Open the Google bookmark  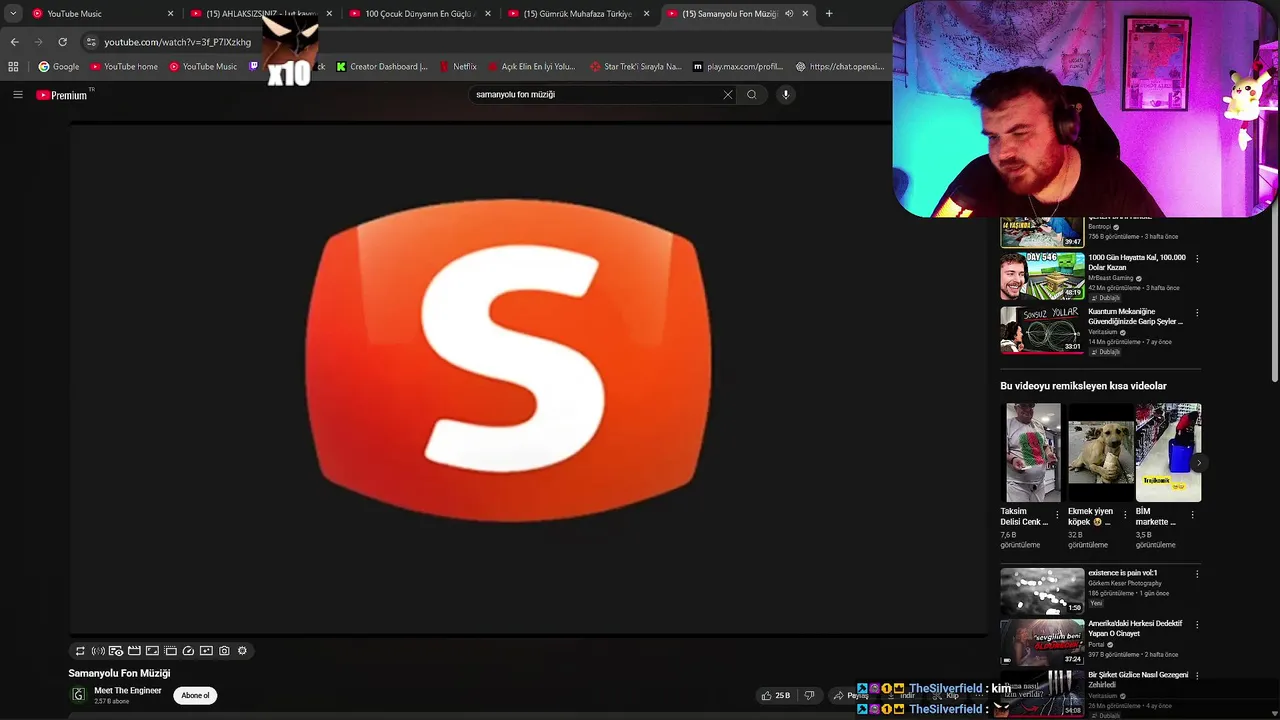59,67
